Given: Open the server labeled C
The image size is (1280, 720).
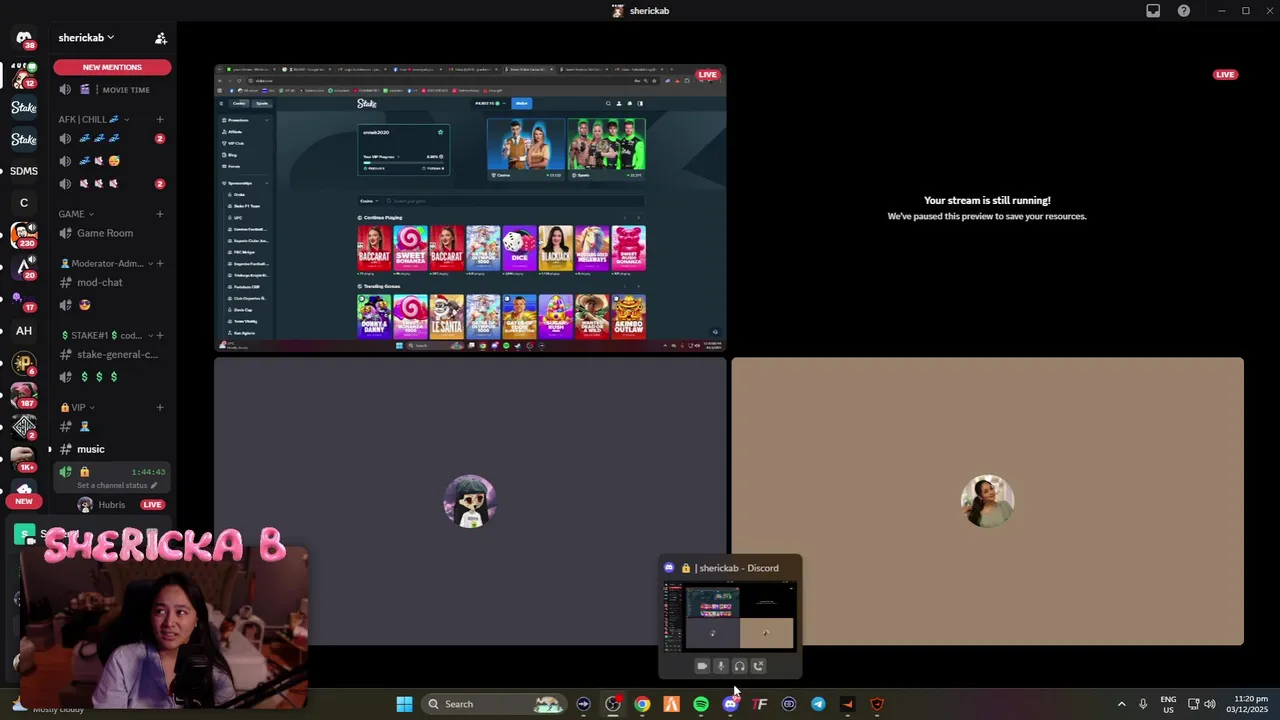Looking at the screenshot, I should [x=24, y=203].
